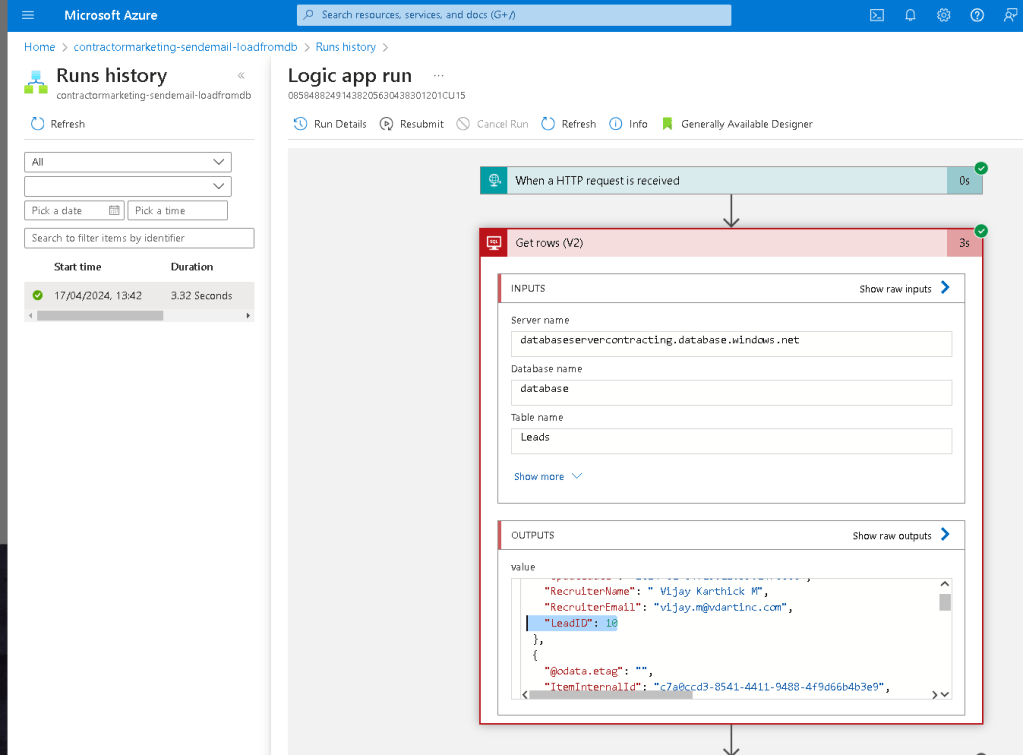Open the notifications bell

[910, 15]
